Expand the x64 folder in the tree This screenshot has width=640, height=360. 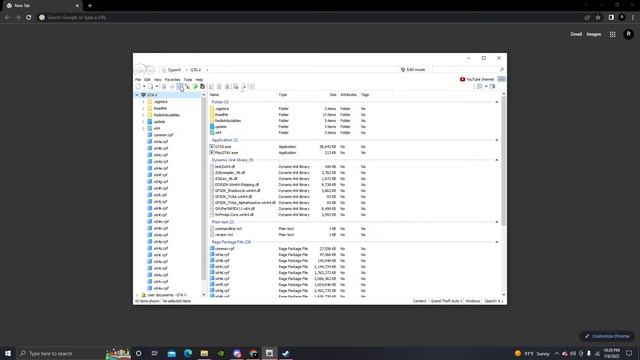pos(143,129)
